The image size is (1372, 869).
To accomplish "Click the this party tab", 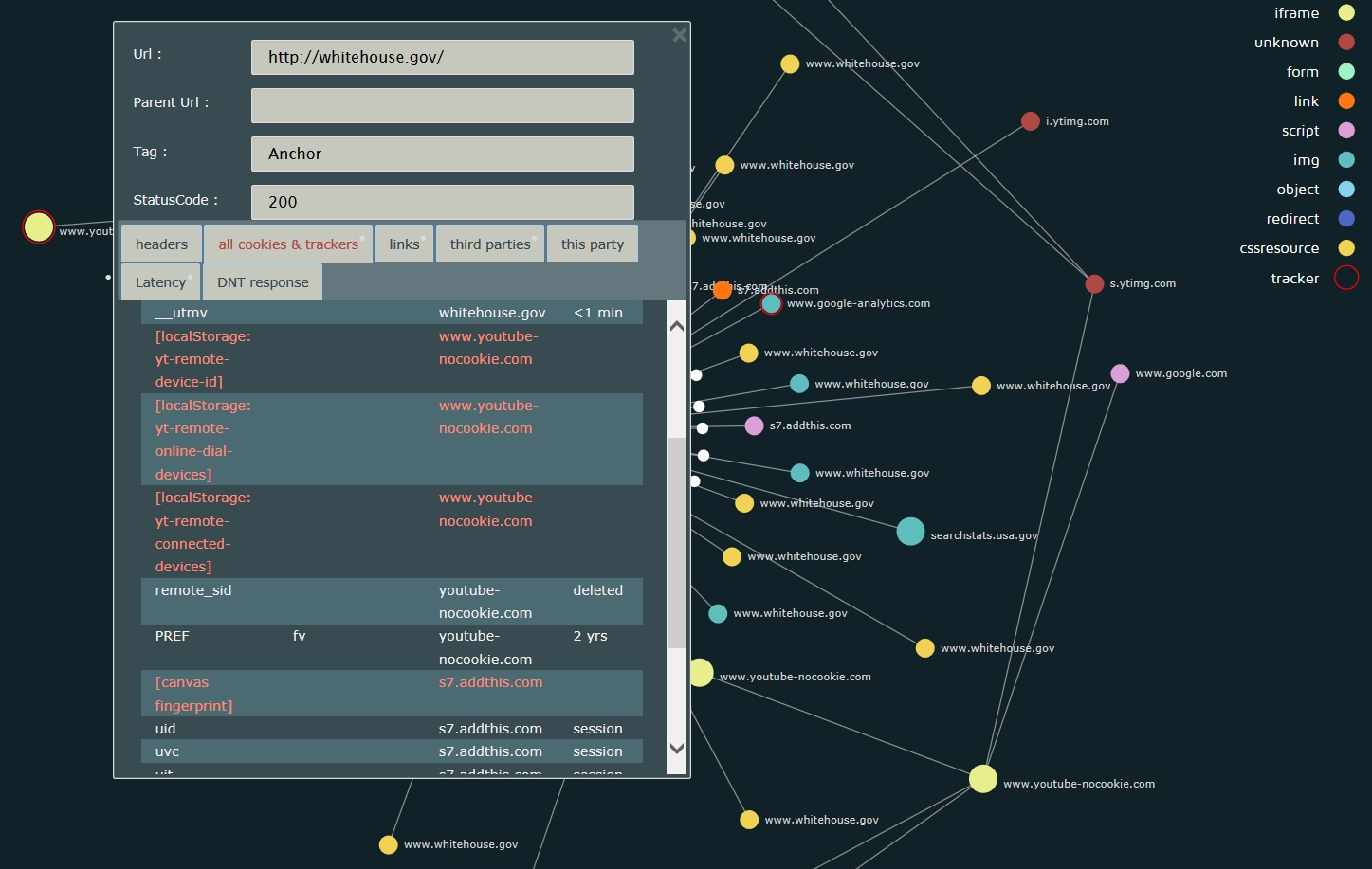I will point(593,244).
